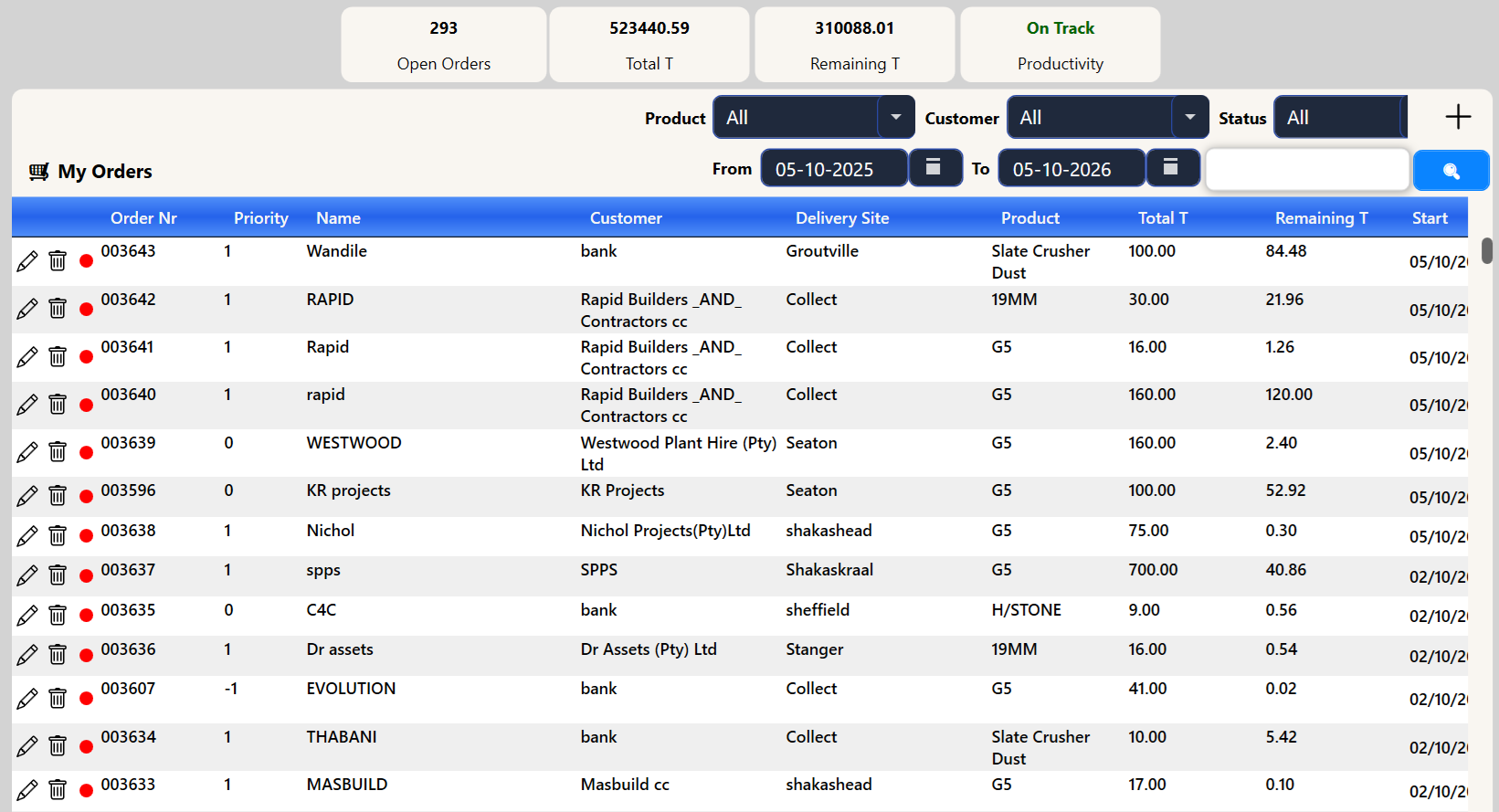Delete the THABANI order 003634

click(58, 746)
